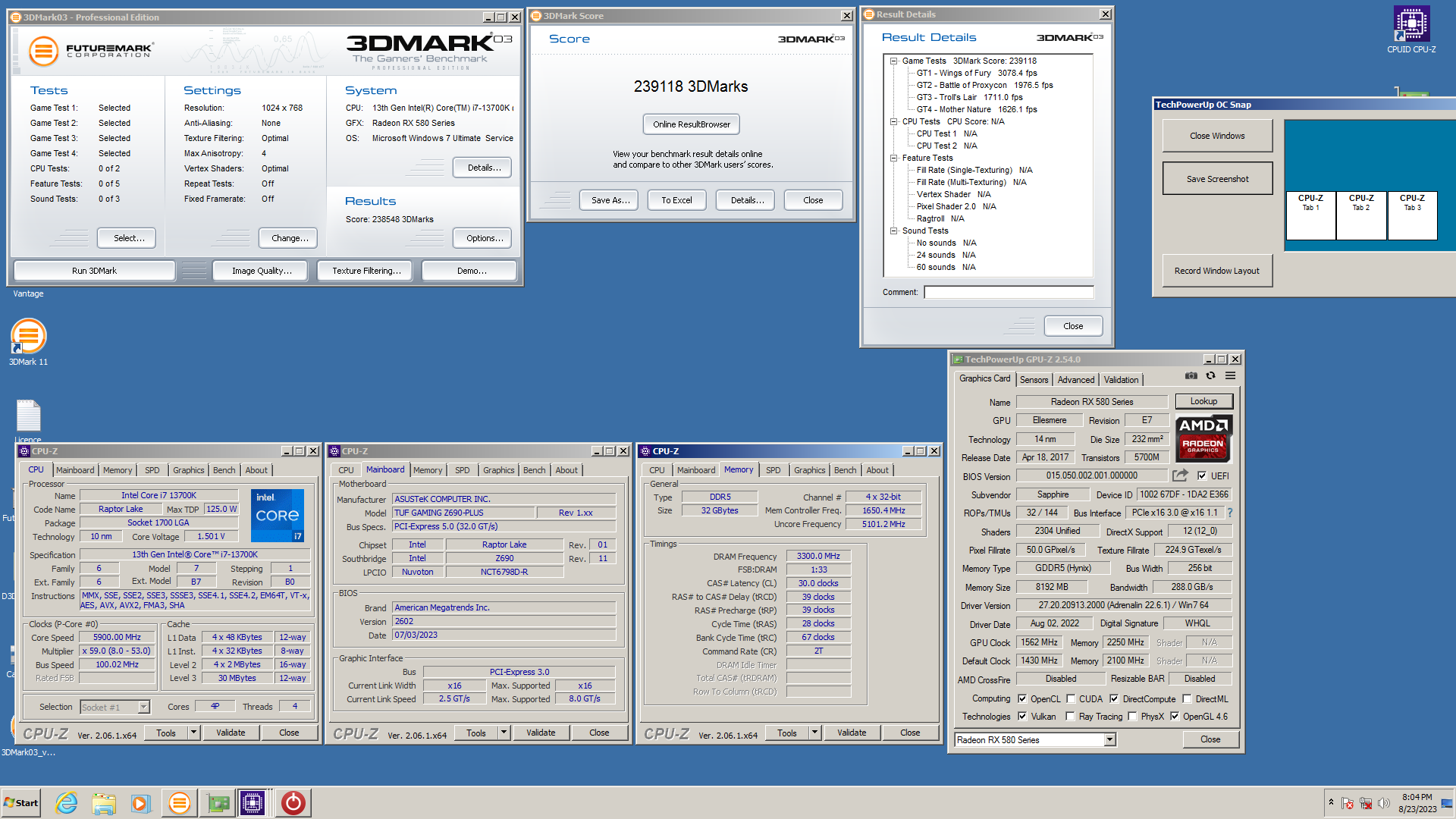Open SPD tab in first CPU-Z window
This screenshot has width=1456, height=819.
click(x=152, y=470)
